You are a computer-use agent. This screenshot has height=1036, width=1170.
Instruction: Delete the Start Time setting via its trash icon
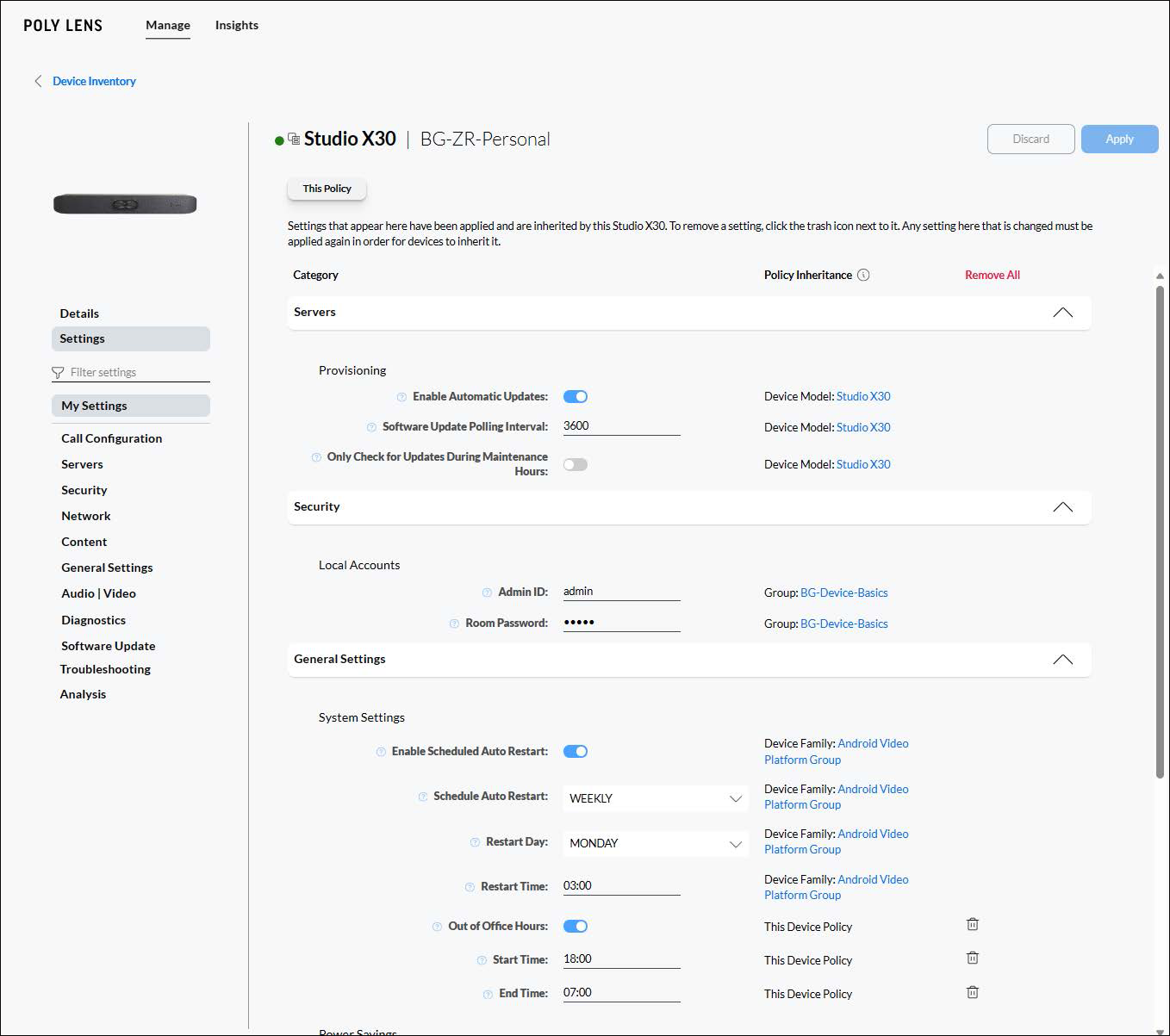(x=972, y=957)
